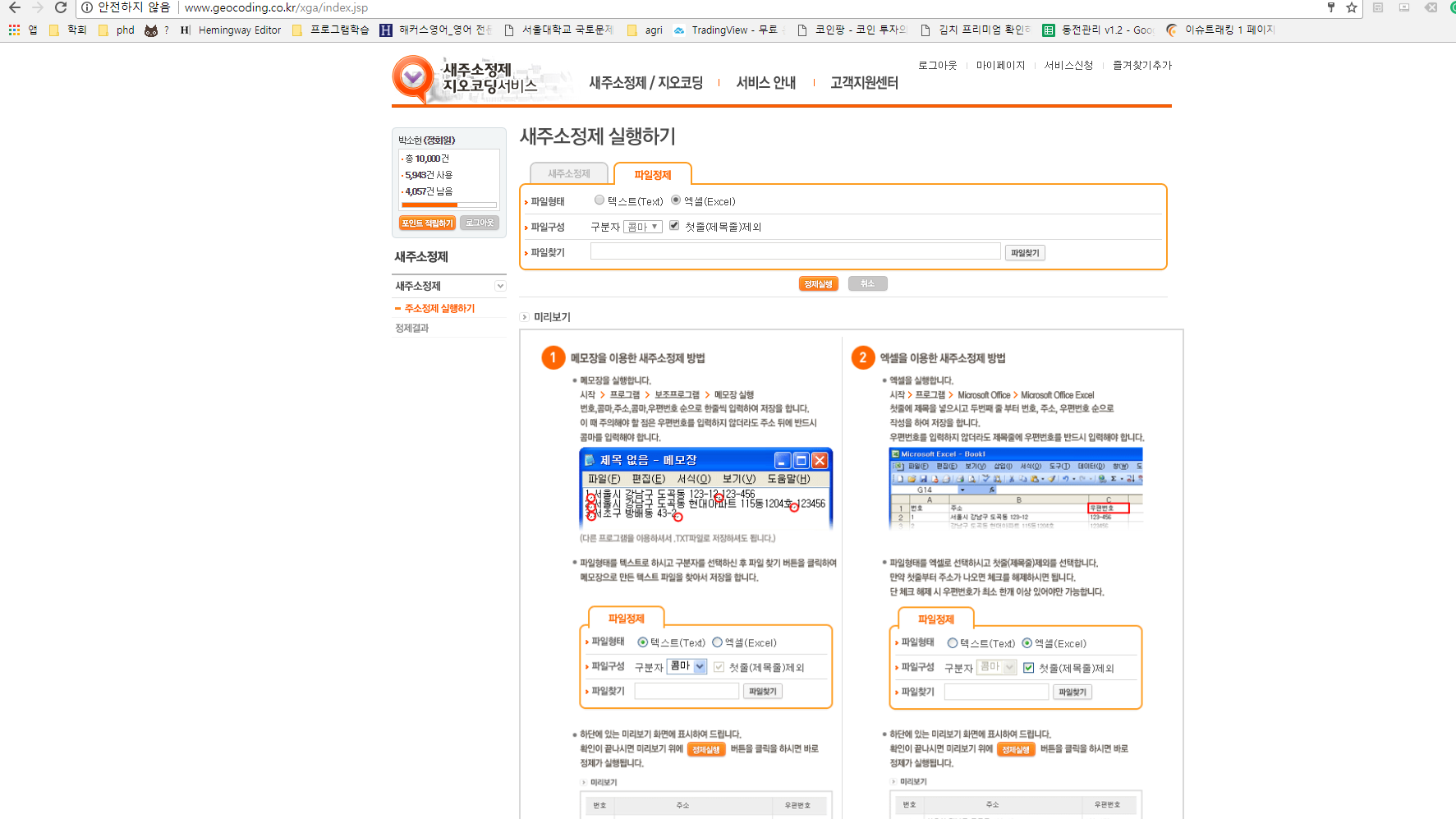Image resolution: width=1456 pixels, height=819 pixels.
Task: Open the 마이페이지 link
Action: (1000, 65)
